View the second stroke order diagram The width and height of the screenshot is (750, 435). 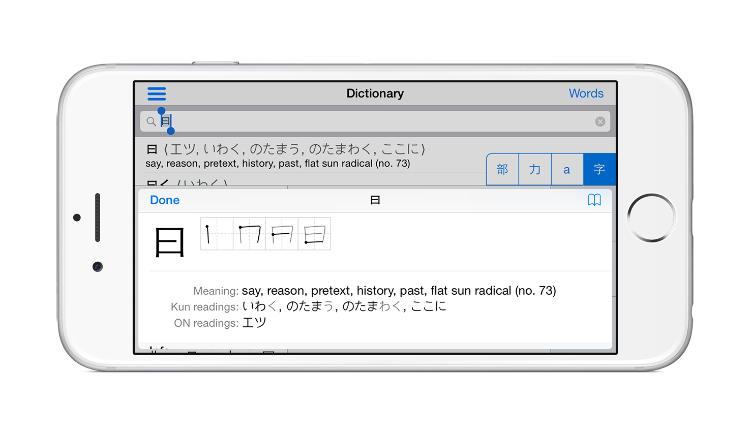point(249,234)
